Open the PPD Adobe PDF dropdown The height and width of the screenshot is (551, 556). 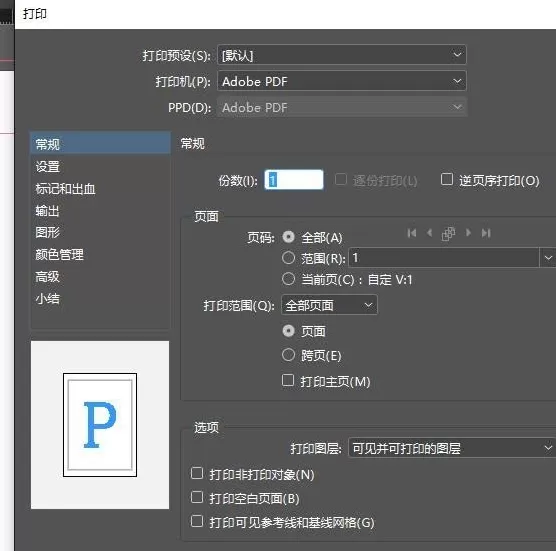tap(341, 107)
